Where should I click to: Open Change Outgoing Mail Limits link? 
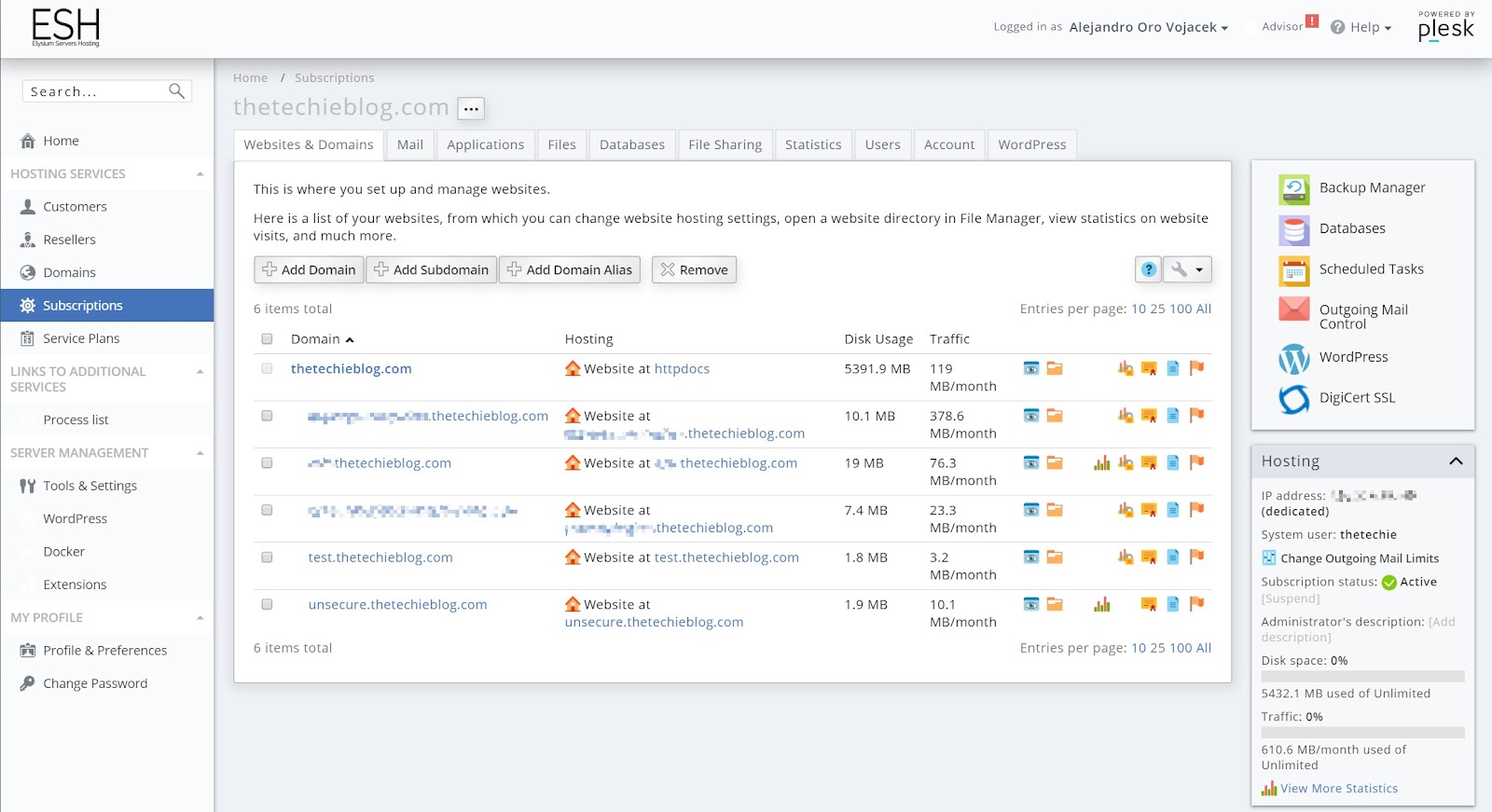1360,558
